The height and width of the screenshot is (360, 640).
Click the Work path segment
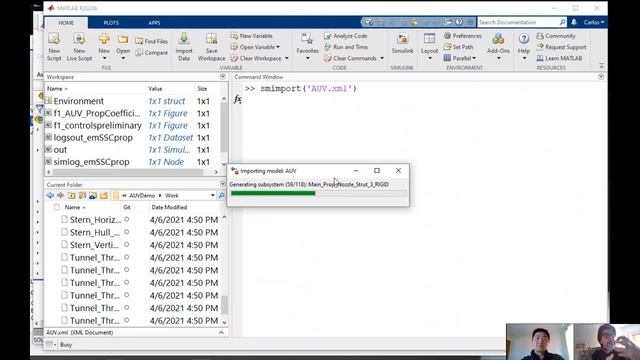point(172,196)
